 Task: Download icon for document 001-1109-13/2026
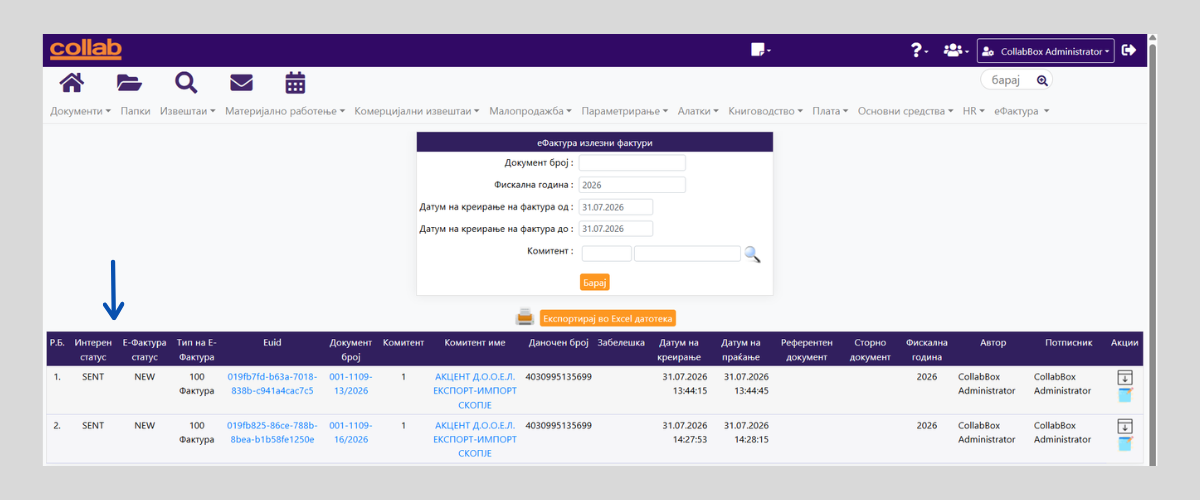click(x=1125, y=377)
